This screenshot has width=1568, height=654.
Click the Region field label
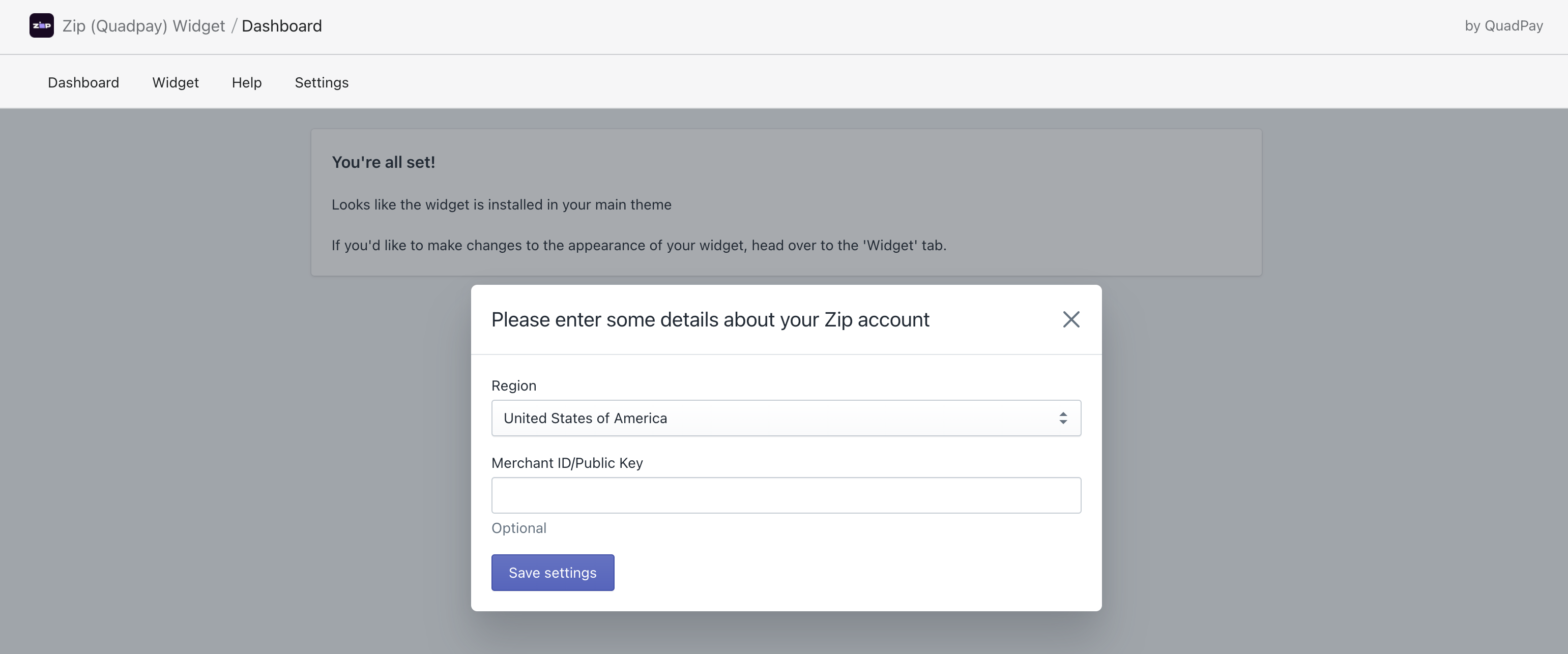tap(514, 385)
